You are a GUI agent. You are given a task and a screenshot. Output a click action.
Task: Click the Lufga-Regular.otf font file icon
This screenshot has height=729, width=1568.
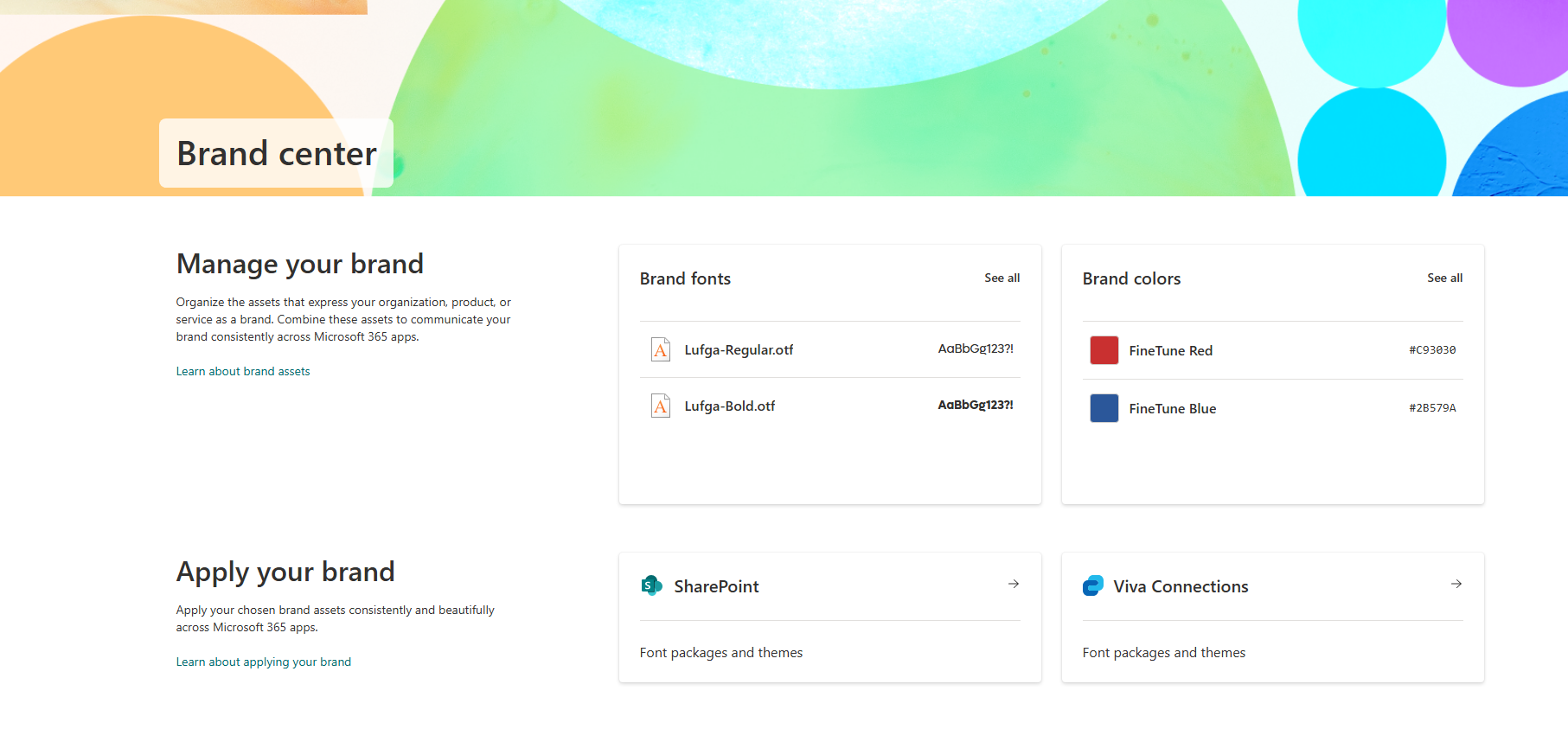661,349
